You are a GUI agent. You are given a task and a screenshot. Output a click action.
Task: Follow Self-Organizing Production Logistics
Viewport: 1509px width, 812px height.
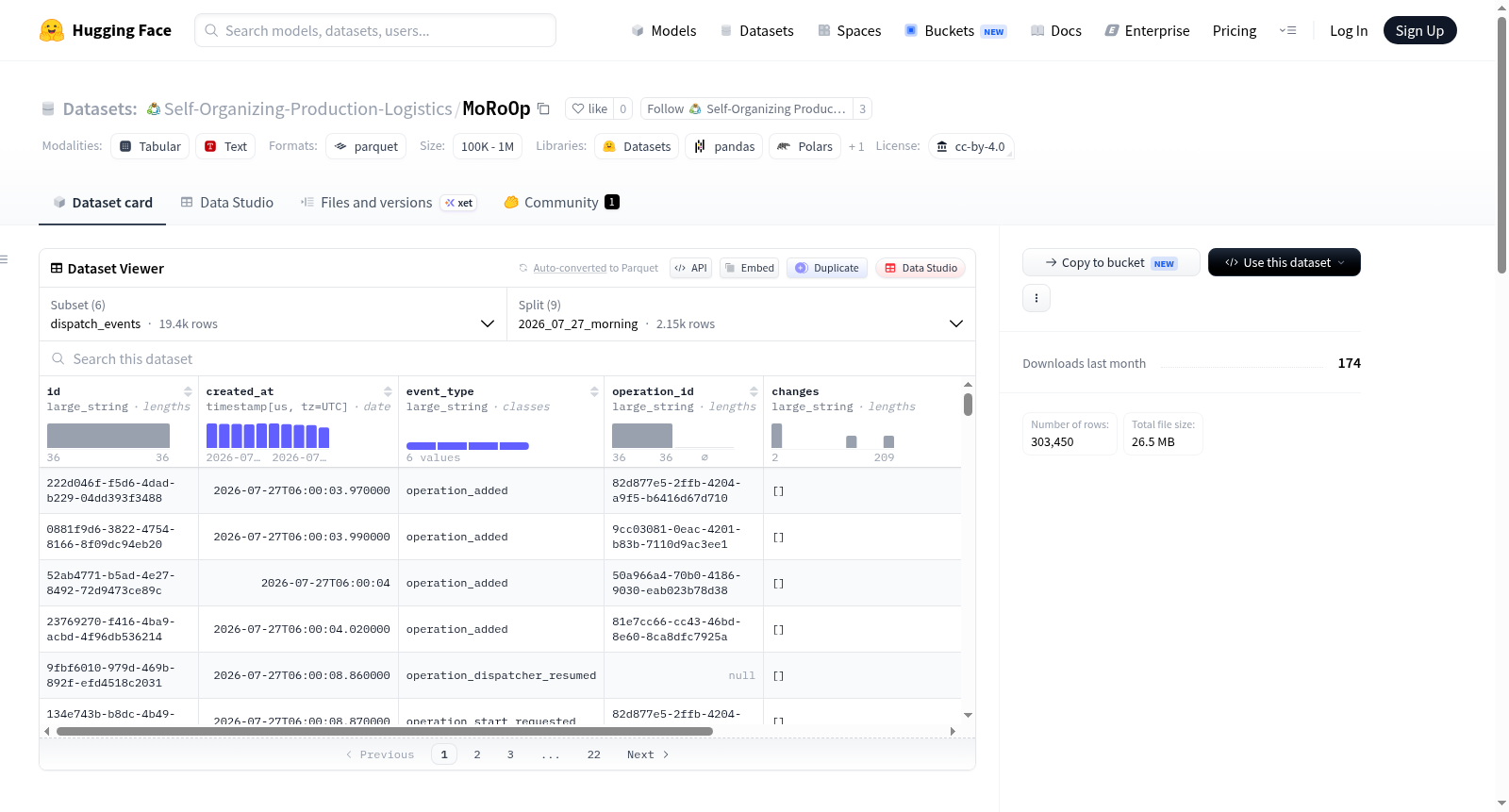click(x=747, y=108)
